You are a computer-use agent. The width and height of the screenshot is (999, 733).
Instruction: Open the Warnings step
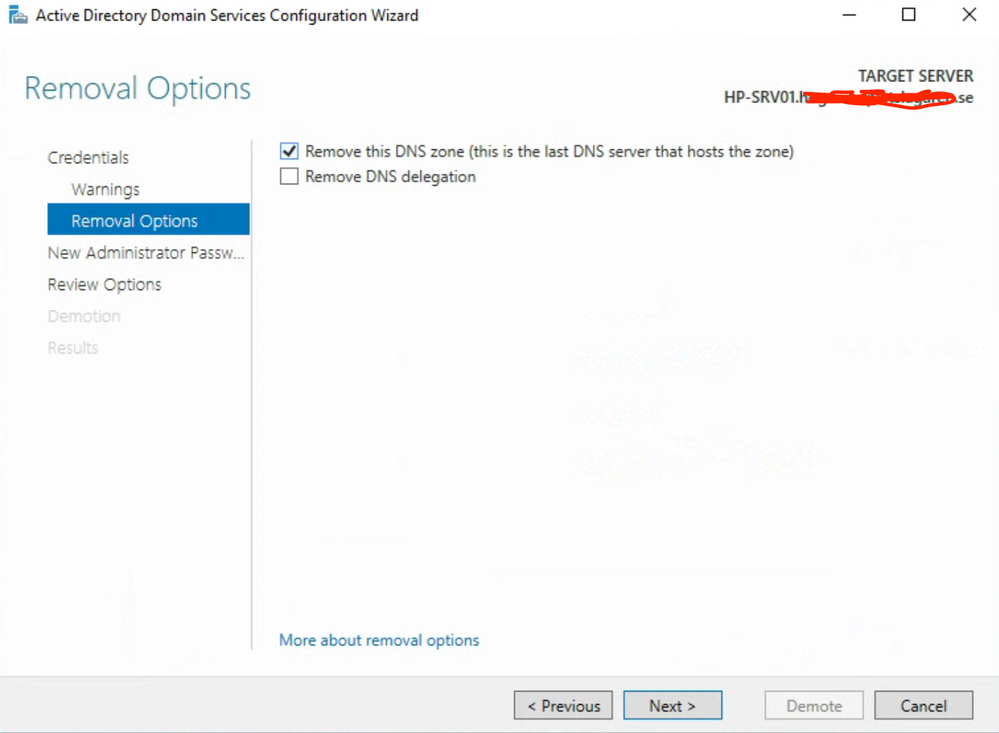pos(105,189)
